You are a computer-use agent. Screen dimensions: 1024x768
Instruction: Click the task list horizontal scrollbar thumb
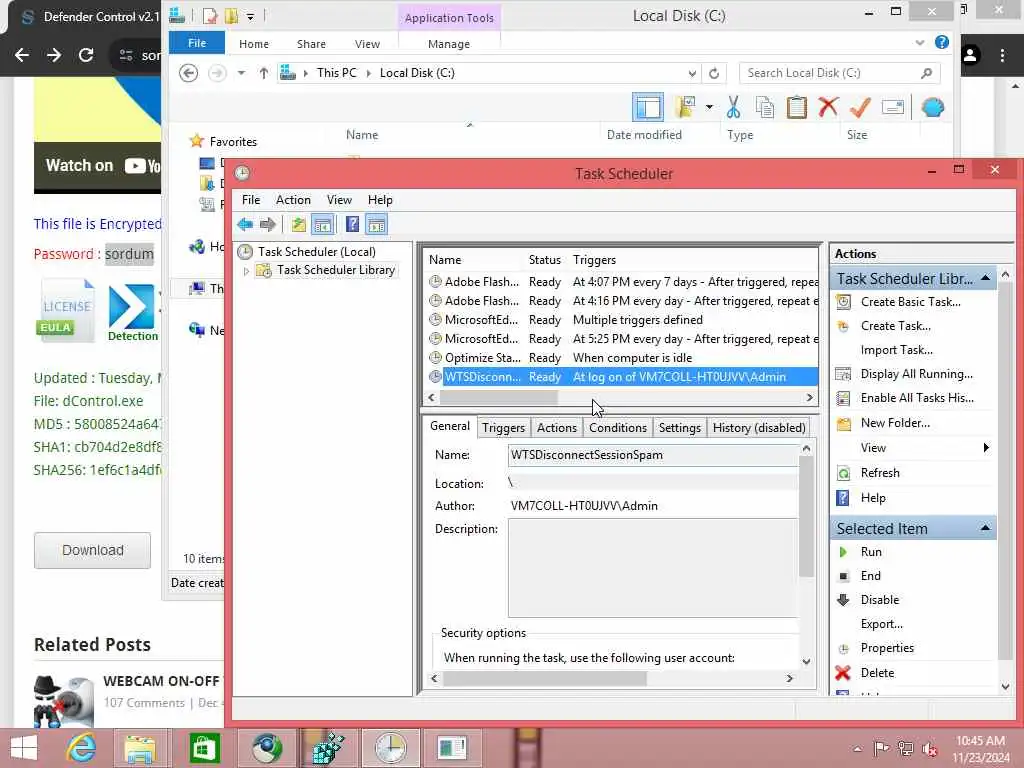[499, 398]
